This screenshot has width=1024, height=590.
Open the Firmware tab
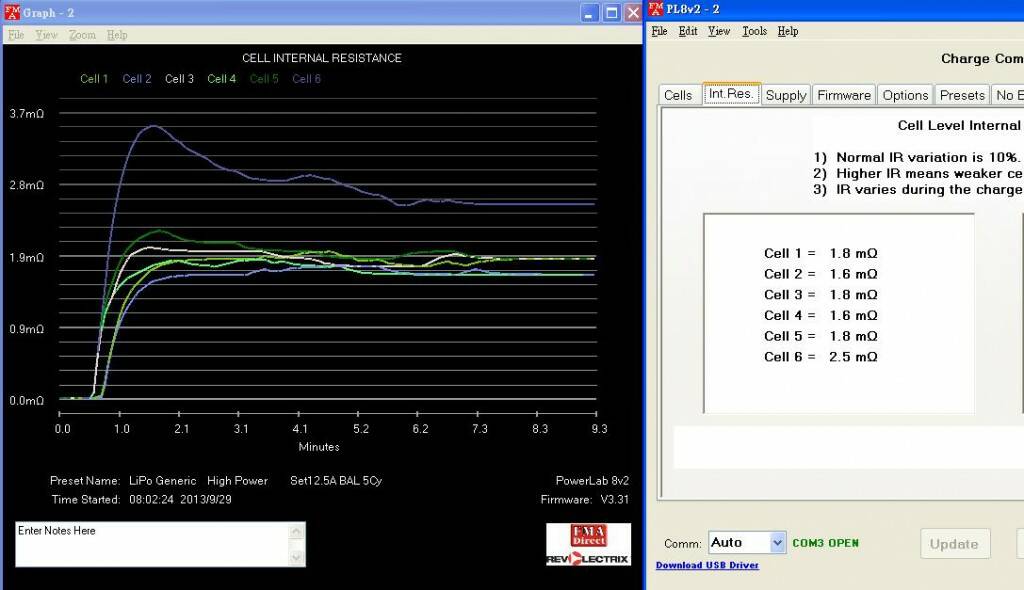click(x=844, y=95)
